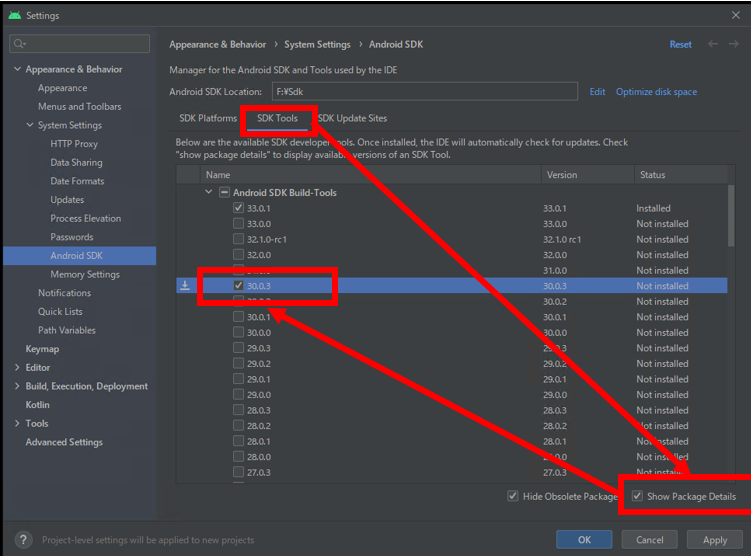The width and height of the screenshot is (751, 556).
Task: Click the download icon beside 30.0.3
Action: point(185,286)
